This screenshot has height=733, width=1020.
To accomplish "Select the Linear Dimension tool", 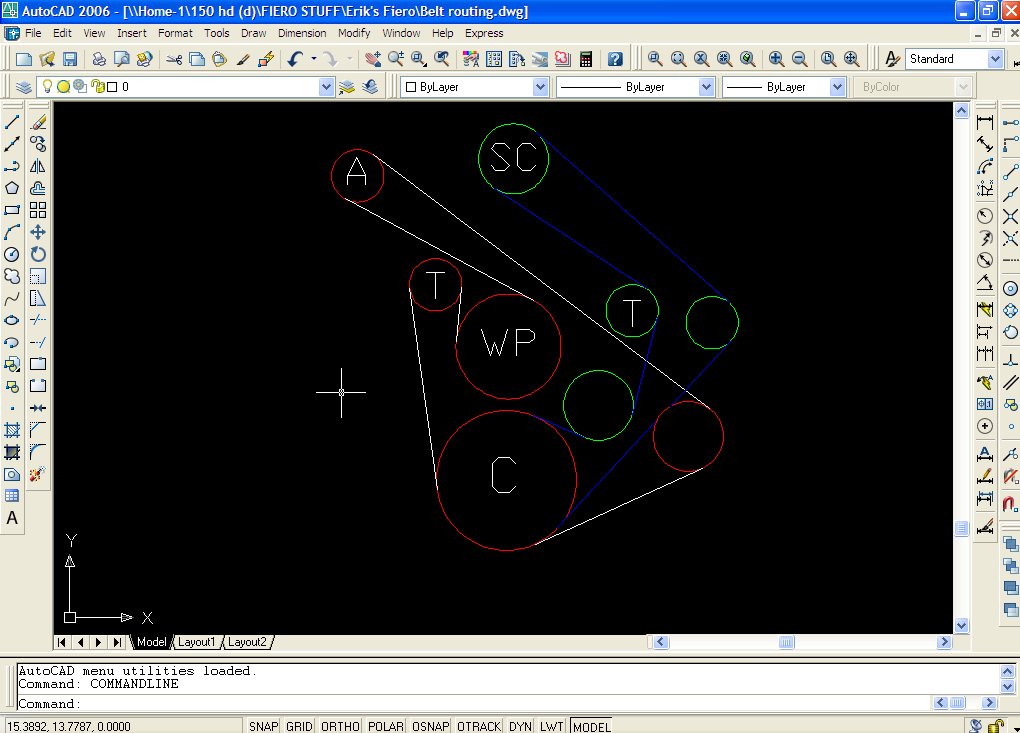I will point(985,122).
